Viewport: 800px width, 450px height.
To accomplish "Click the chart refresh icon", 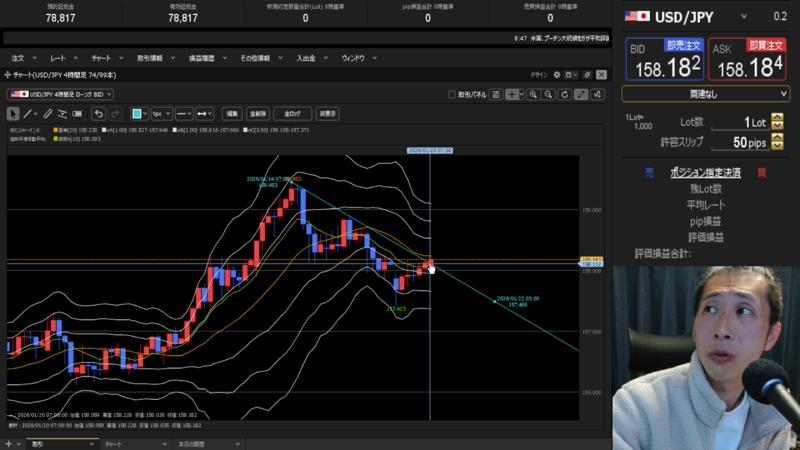I will coord(564,94).
